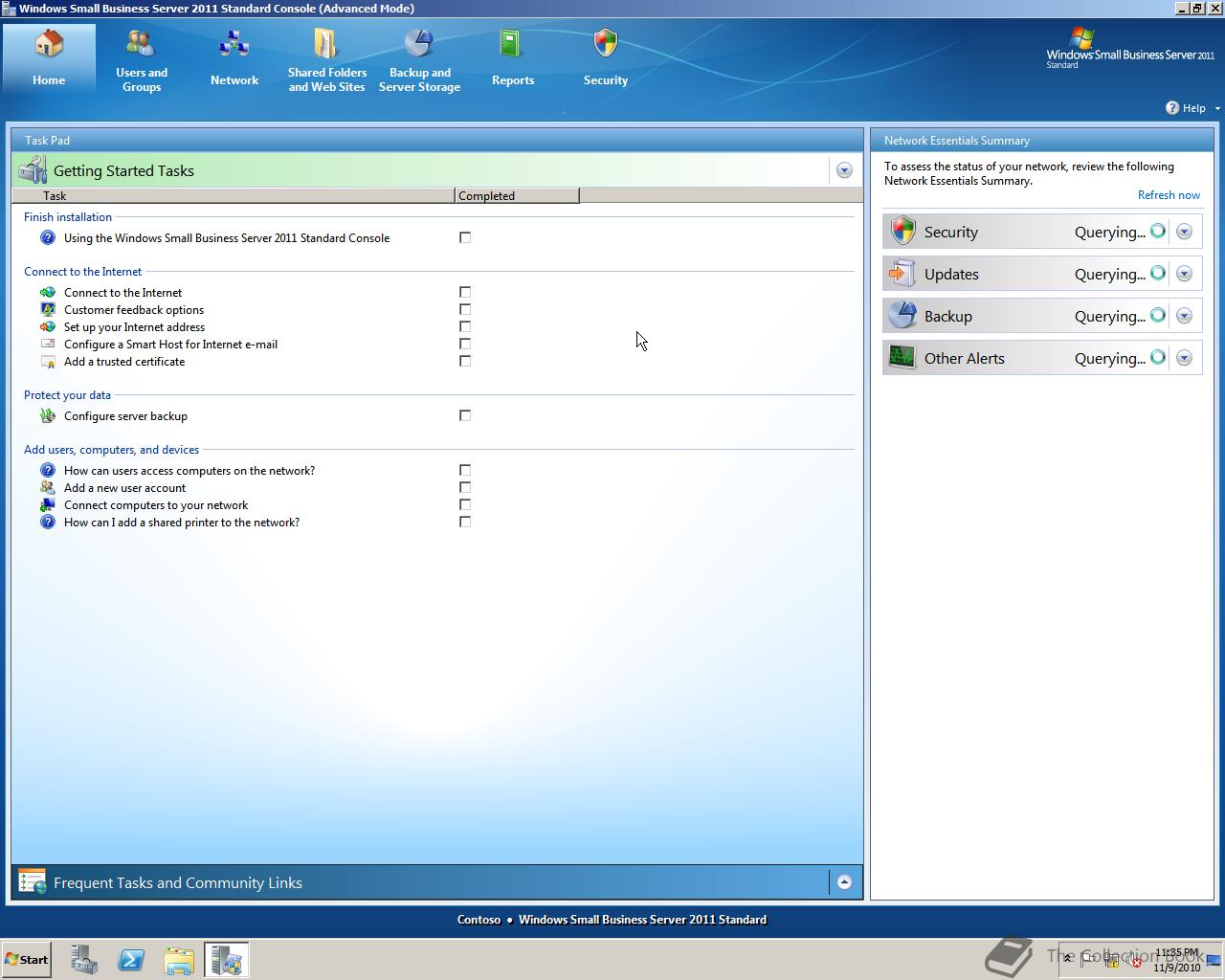Click the Other Alerts monitor icon
The height and width of the screenshot is (980, 1225).
point(902,358)
